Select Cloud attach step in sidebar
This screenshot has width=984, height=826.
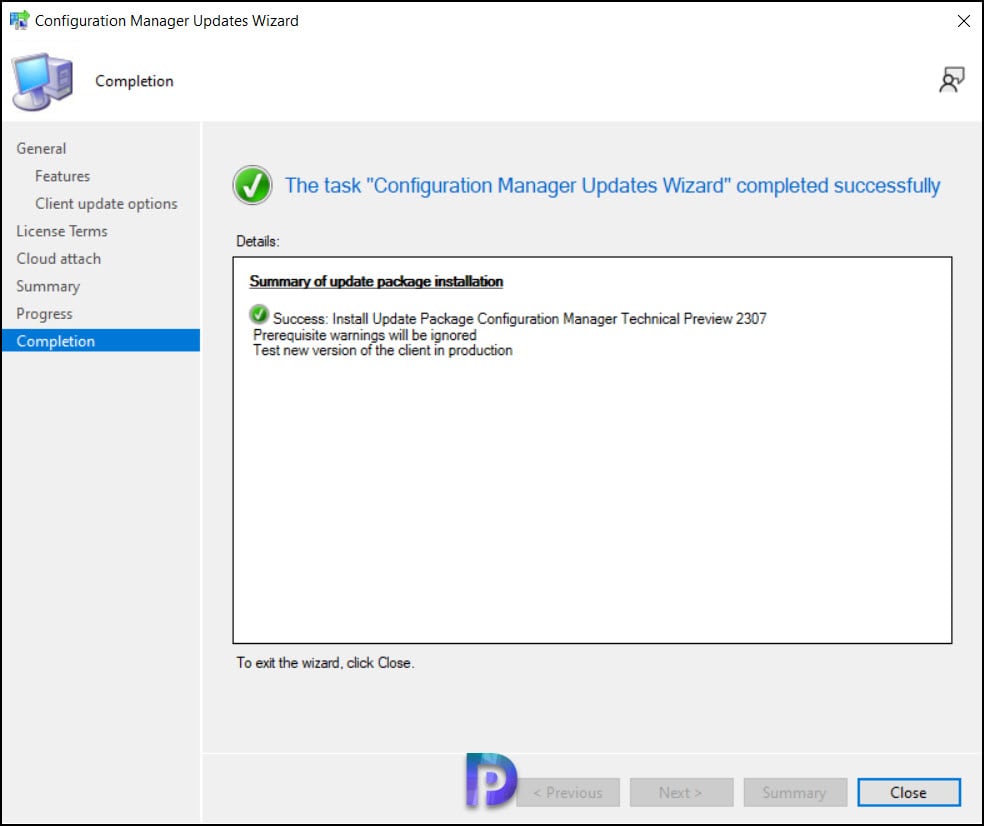click(58, 259)
